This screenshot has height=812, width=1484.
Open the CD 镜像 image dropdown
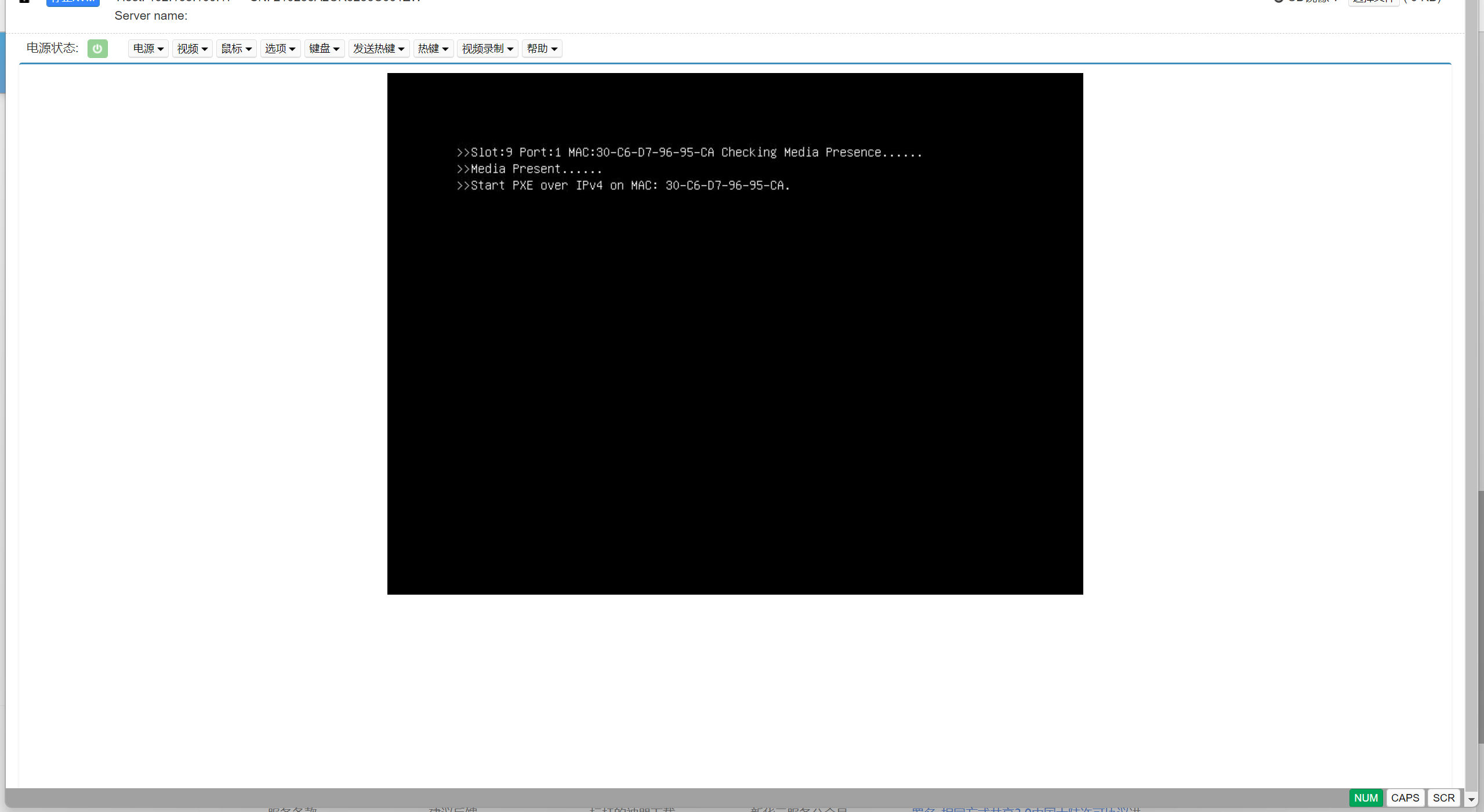tap(1308, 2)
